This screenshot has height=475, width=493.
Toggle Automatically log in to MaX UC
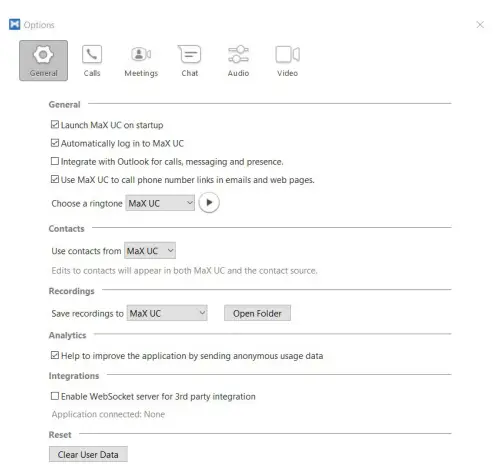(x=55, y=143)
